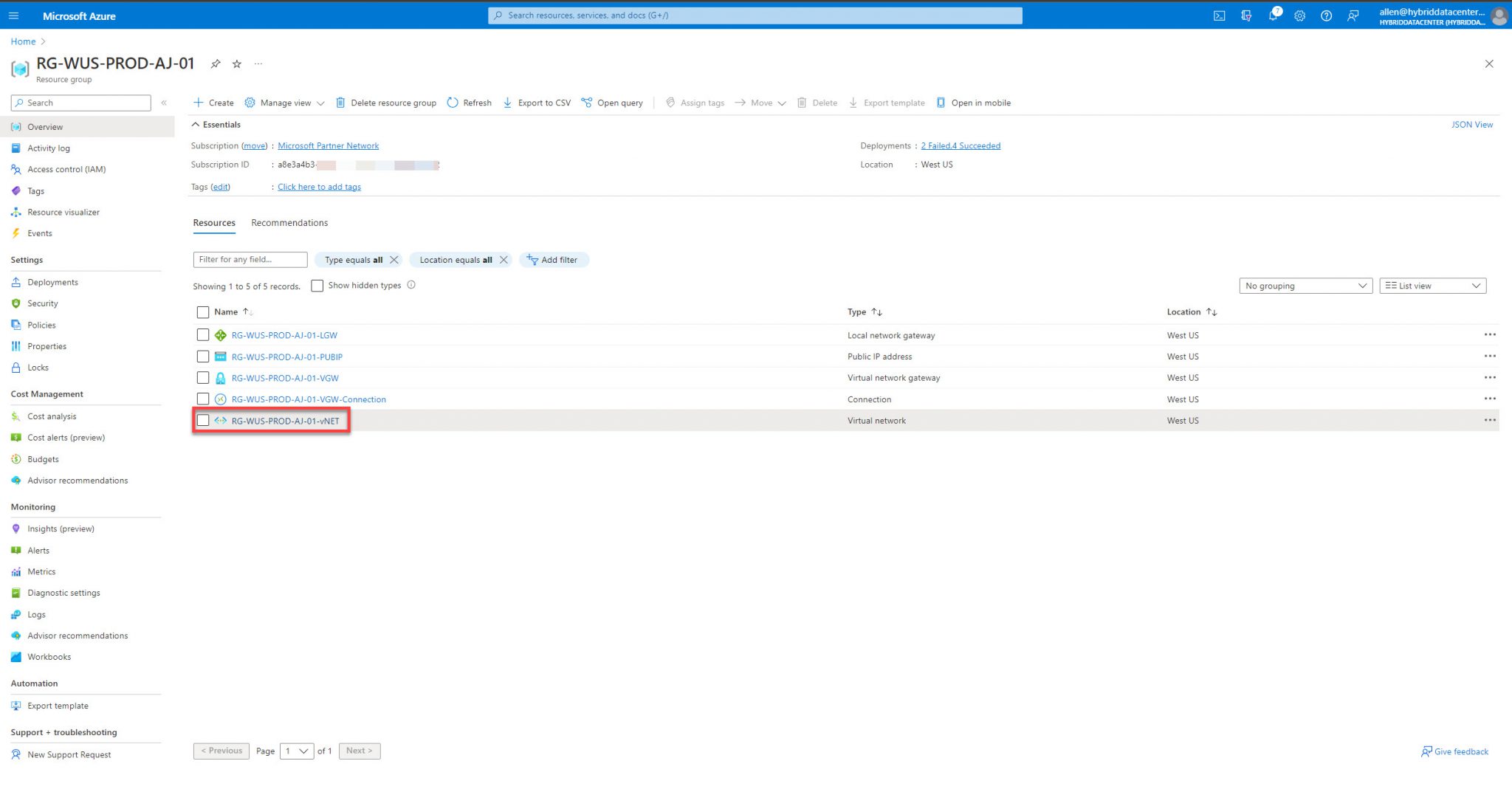Open Cost analysis in the sidebar

(x=52, y=416)
